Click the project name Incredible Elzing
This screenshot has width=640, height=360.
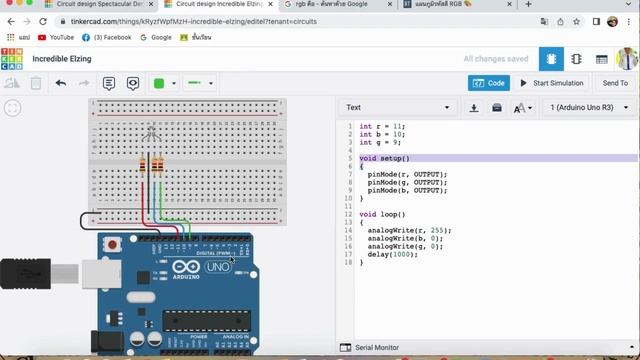[62, 59]
